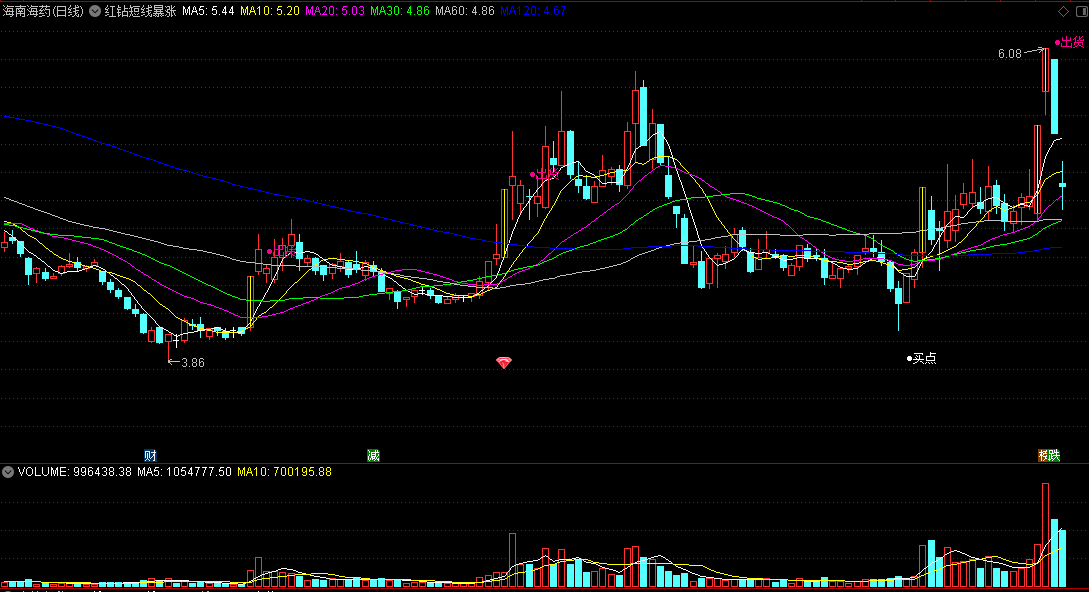Select the MA5: 5.44 price label
The height and width of the screenshot is (592, 1089).
[208, 11]
